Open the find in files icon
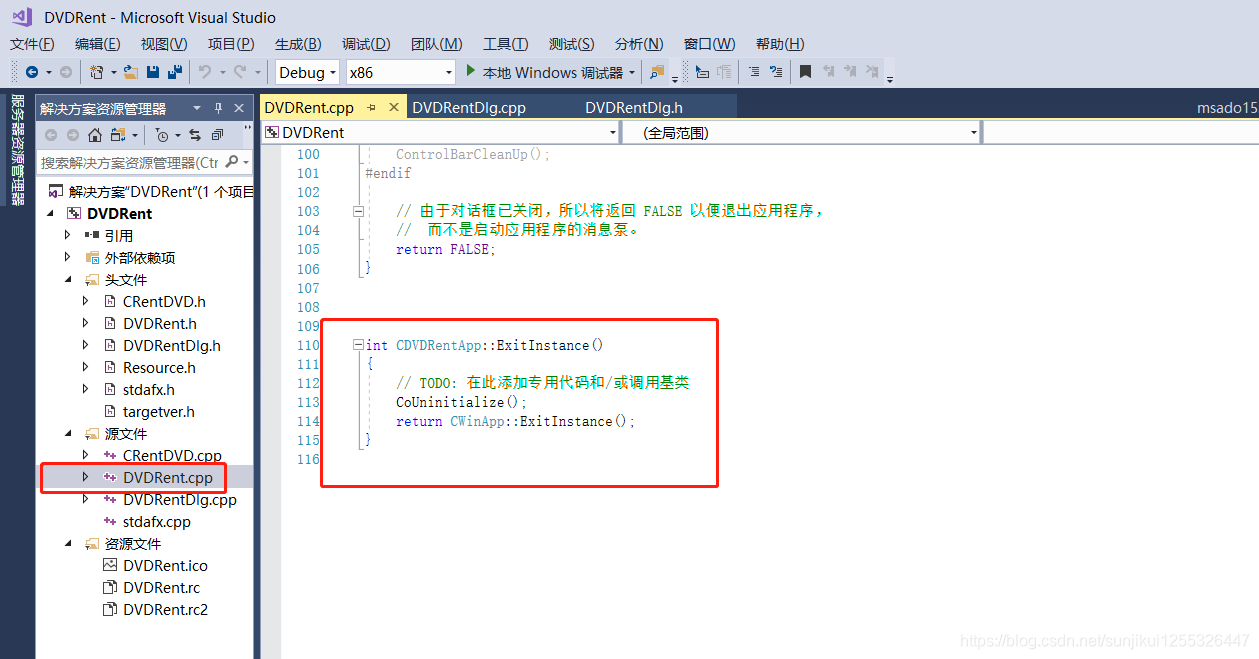The width and height of the screenshot is (1259, 659). pyautogui.click(x=657, y=72)
